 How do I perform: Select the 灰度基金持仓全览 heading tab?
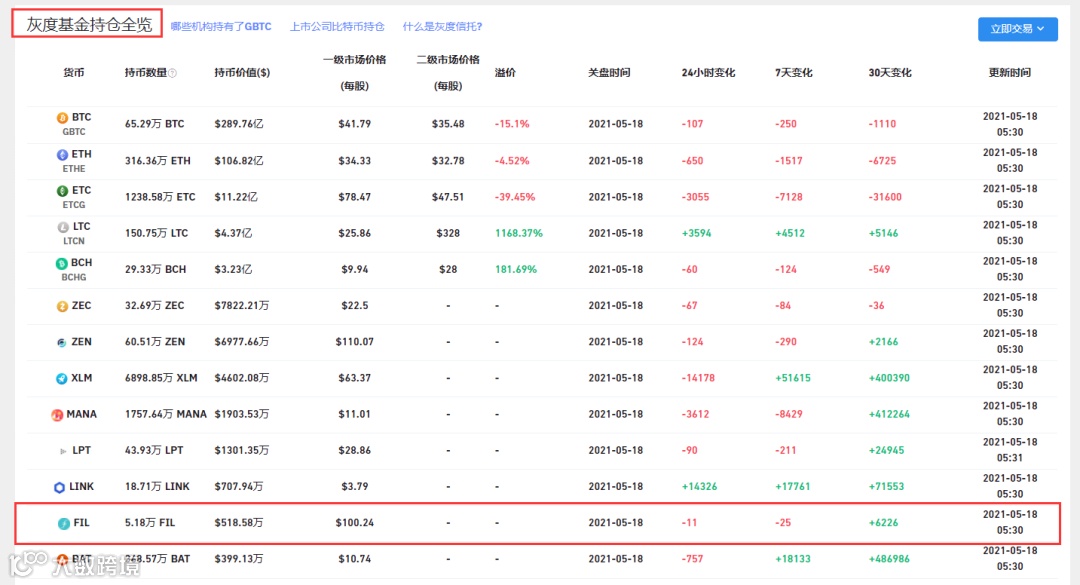click(x=88, y=25)
